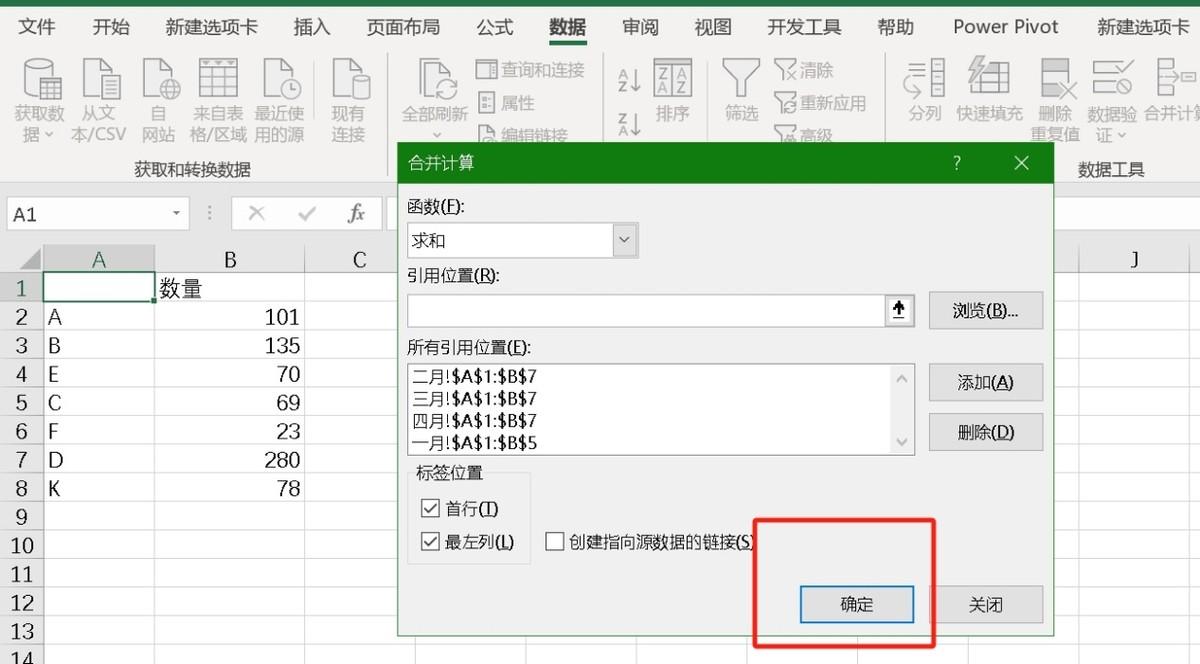Switch to the 视图 tab
Image resolution: width=1200 pixels, height=664 pixels.
pyautogui.click(x=713, y=27)
